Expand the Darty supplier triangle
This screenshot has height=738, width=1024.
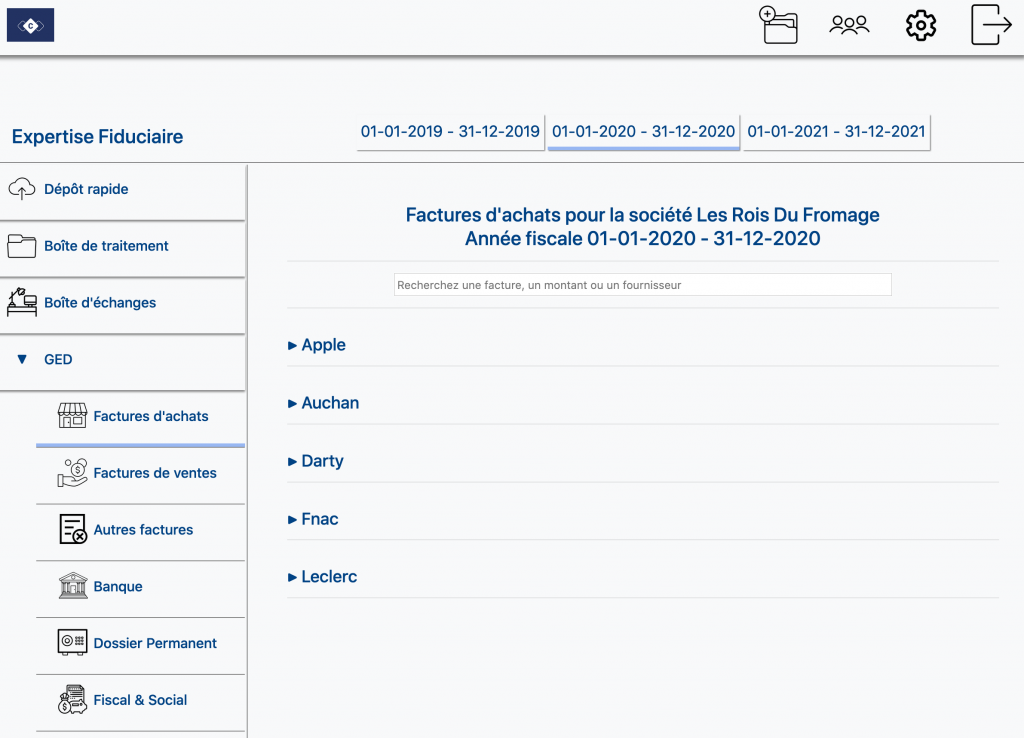293,462
